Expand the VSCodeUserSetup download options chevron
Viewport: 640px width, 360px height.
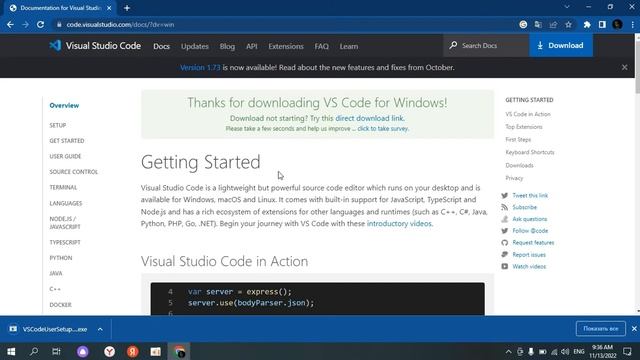[x=100, y=329]
